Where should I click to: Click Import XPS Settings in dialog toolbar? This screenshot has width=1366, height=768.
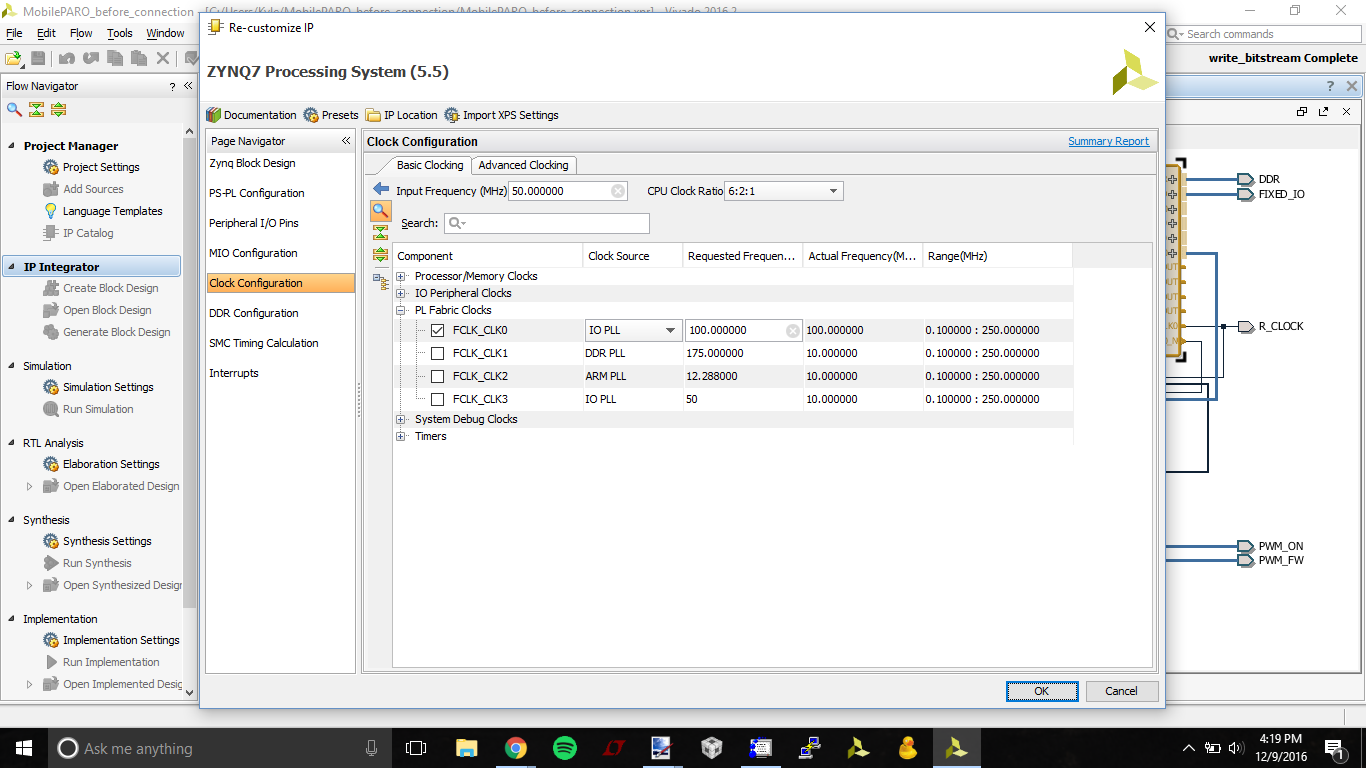click(501, 115)
